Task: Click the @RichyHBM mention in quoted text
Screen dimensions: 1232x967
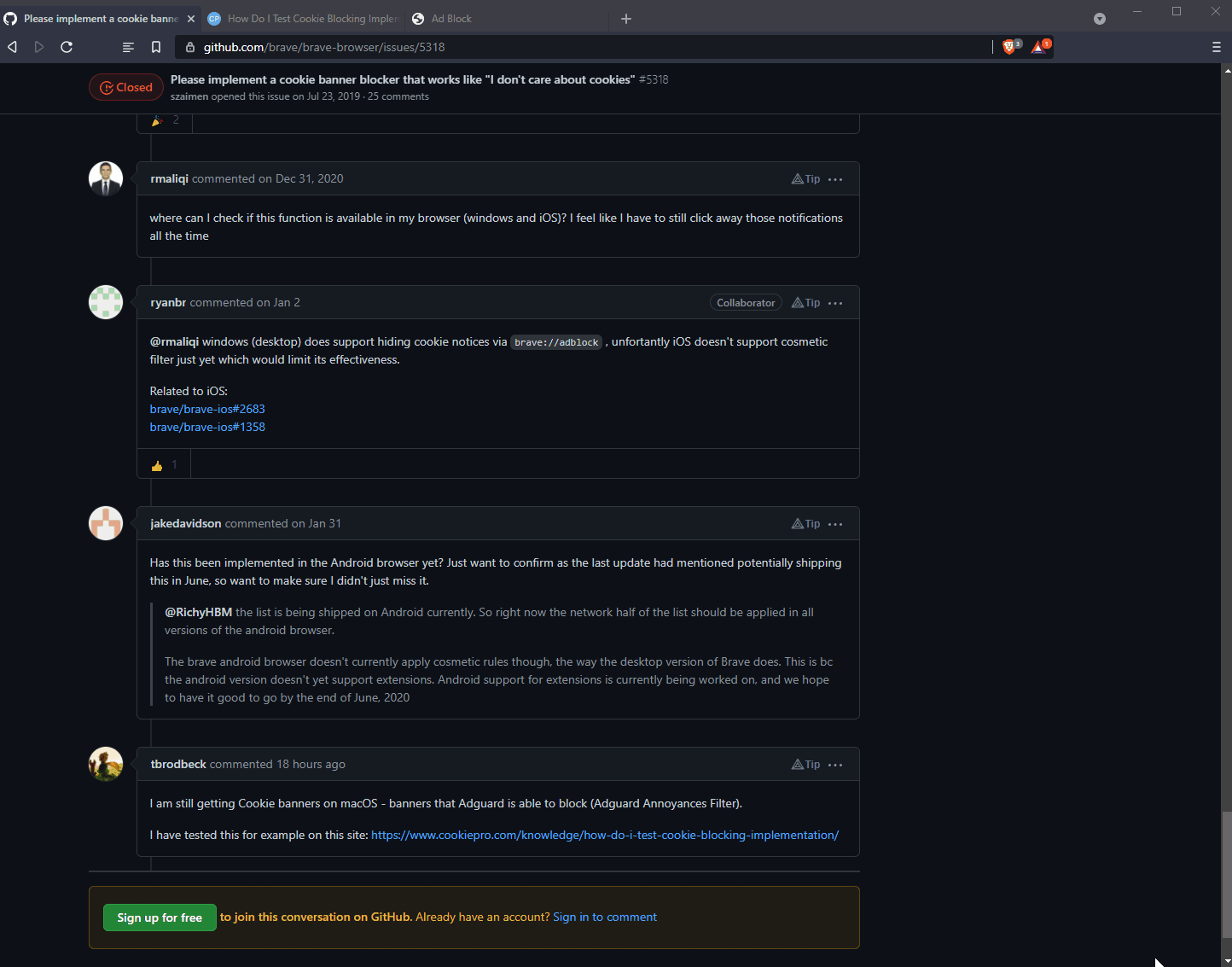Action: tap(198, 612)
